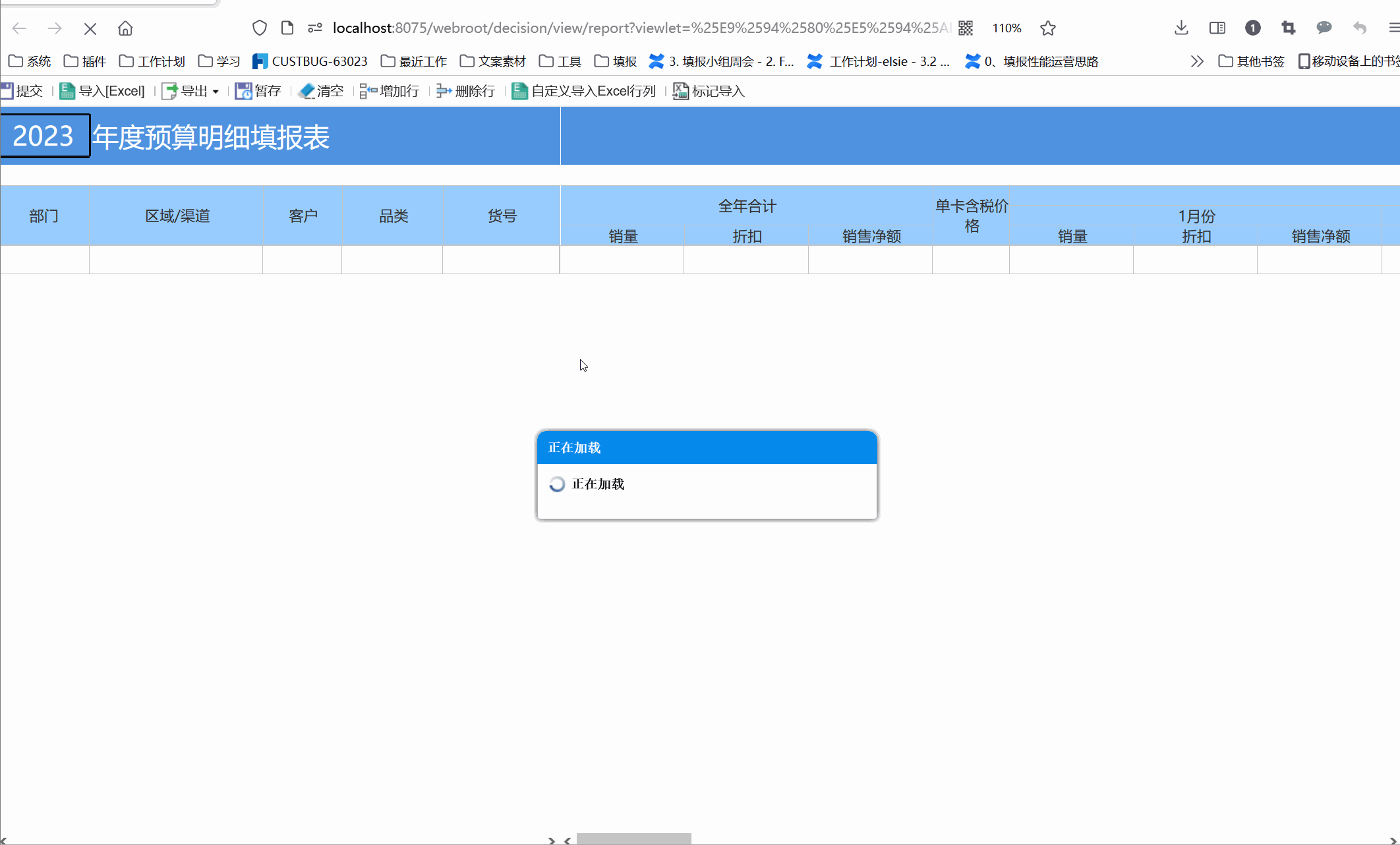Click the 删除行 delete row icon

444,91
